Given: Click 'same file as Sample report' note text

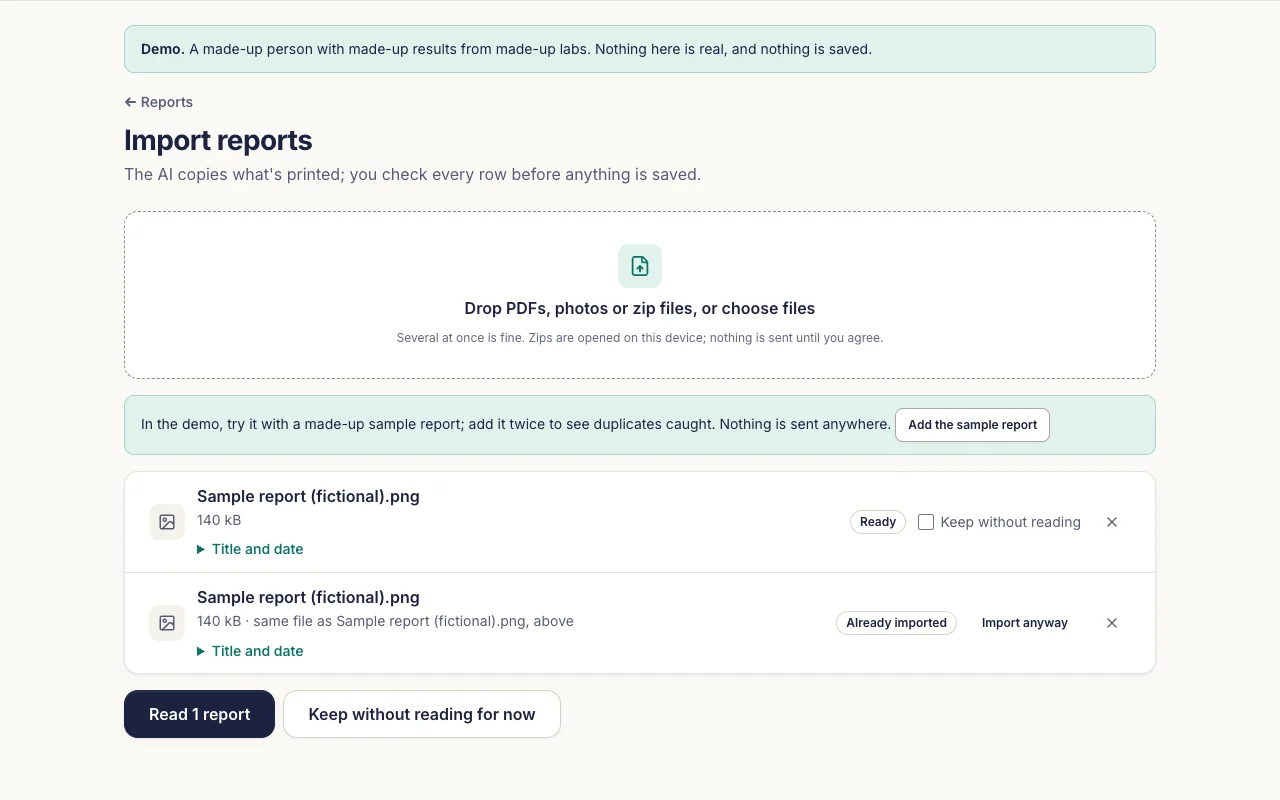Looking at the screenshot, I should click(x=414, y=621).
